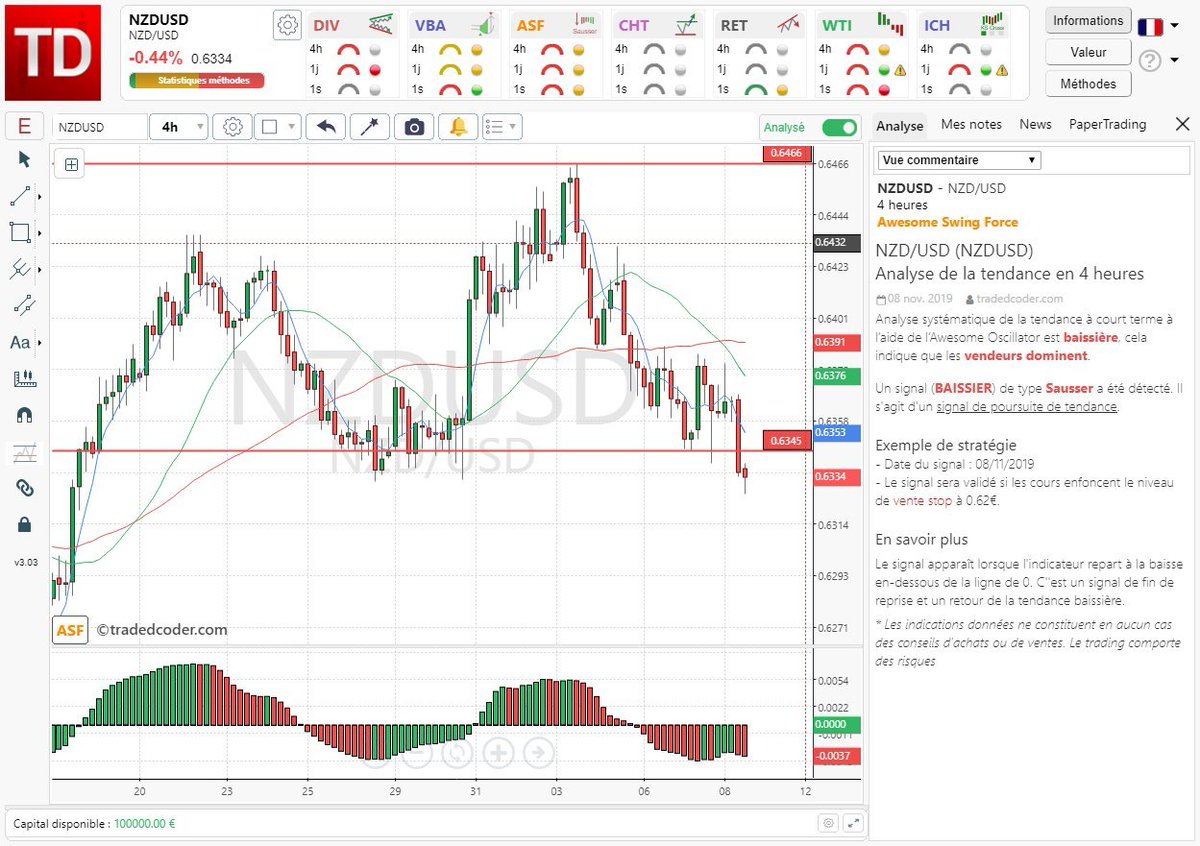Select the DIV method card
Screen dimensions: 1200x846
(353, 55)
